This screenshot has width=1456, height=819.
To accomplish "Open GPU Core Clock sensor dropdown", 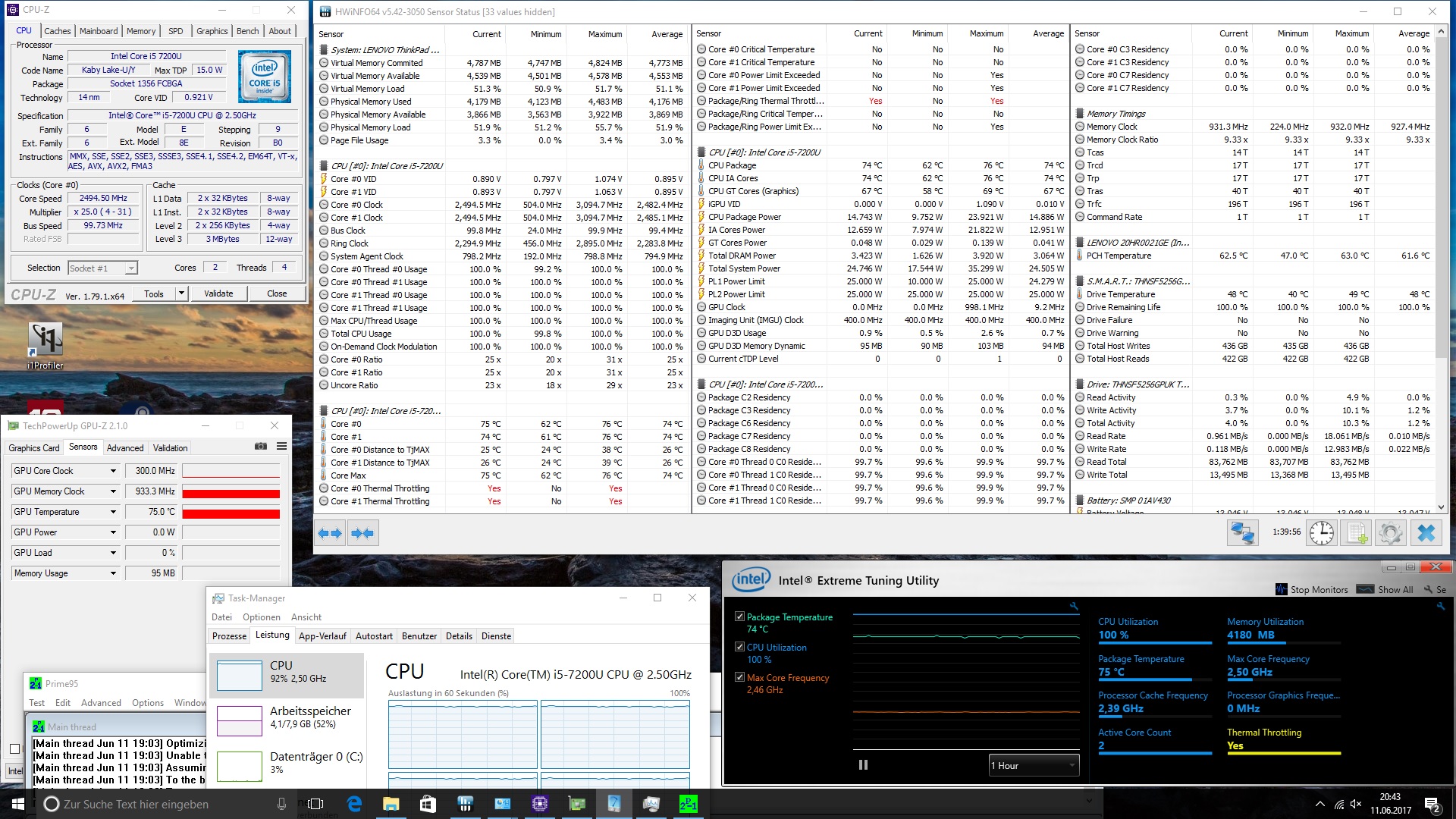I will point(113,471).
